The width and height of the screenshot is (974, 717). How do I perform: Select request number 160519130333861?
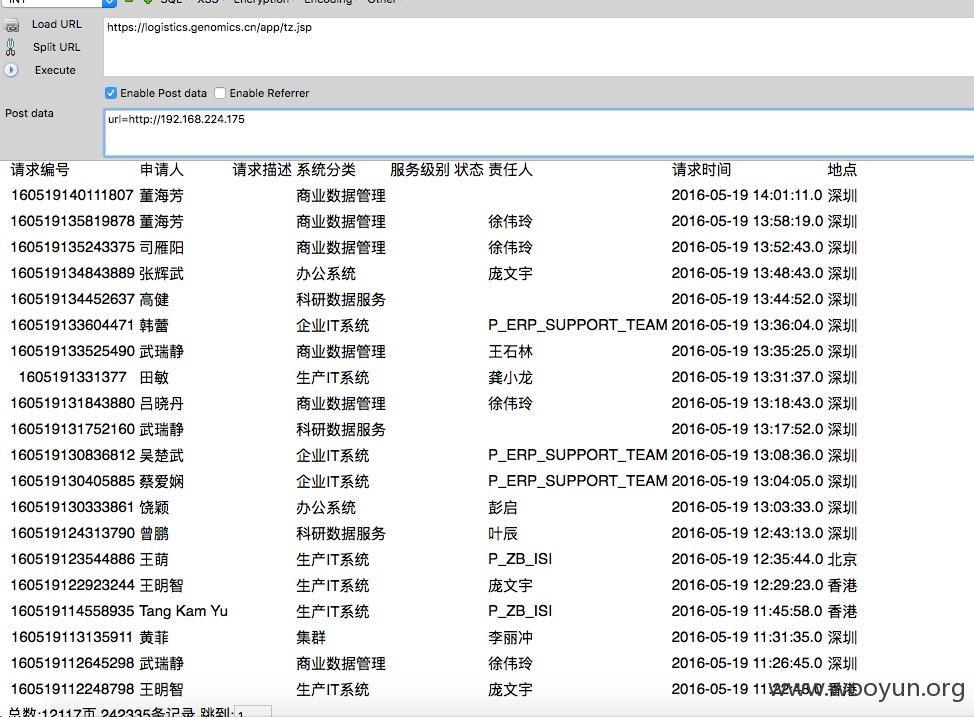72,508
